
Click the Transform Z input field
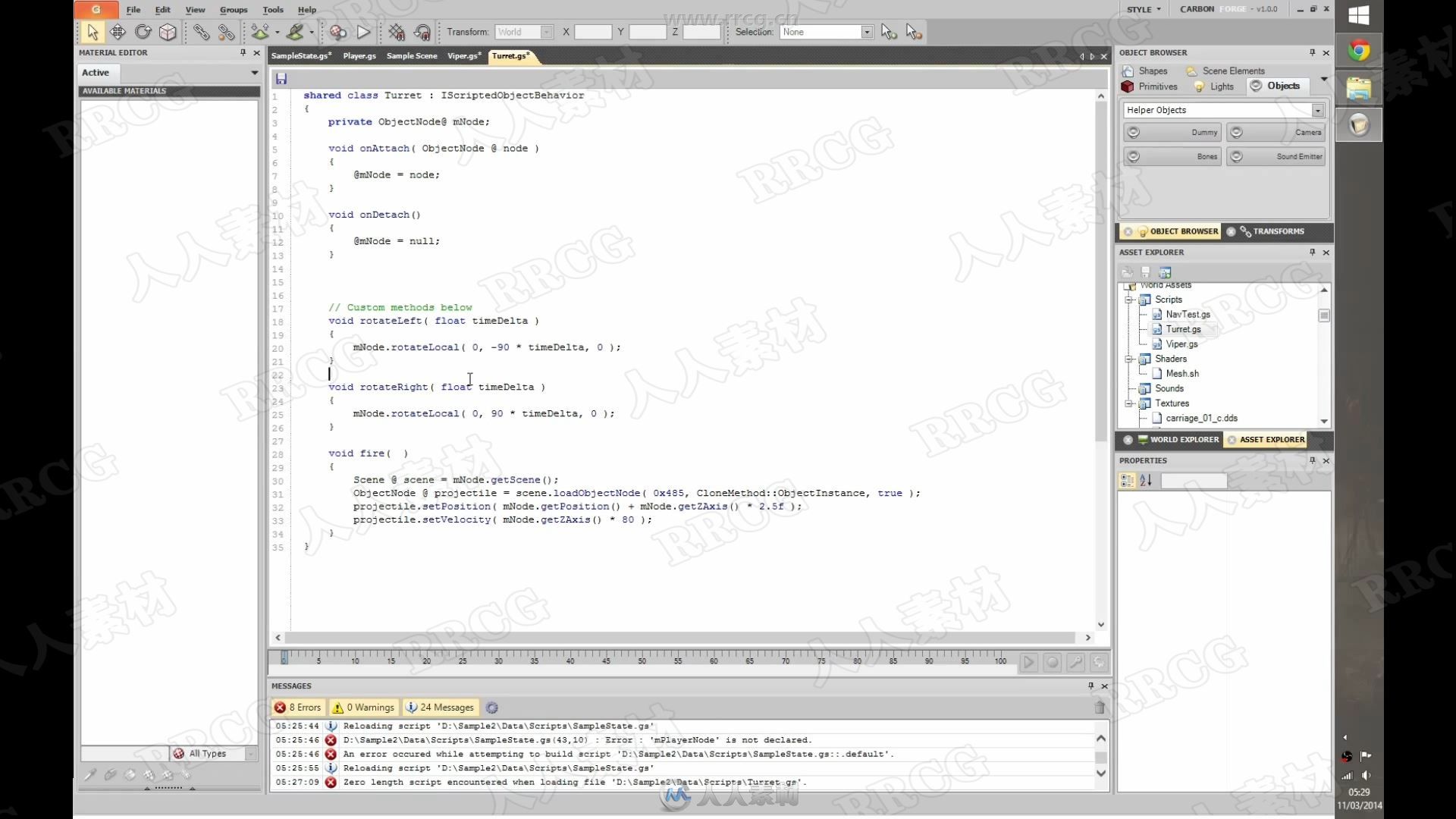[701, 32]
